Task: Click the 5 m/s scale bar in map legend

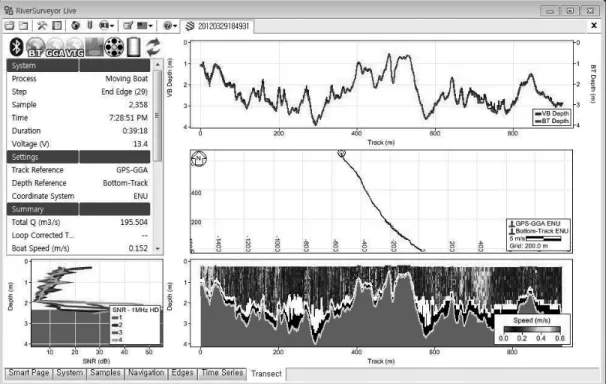Action: [543, 239]
